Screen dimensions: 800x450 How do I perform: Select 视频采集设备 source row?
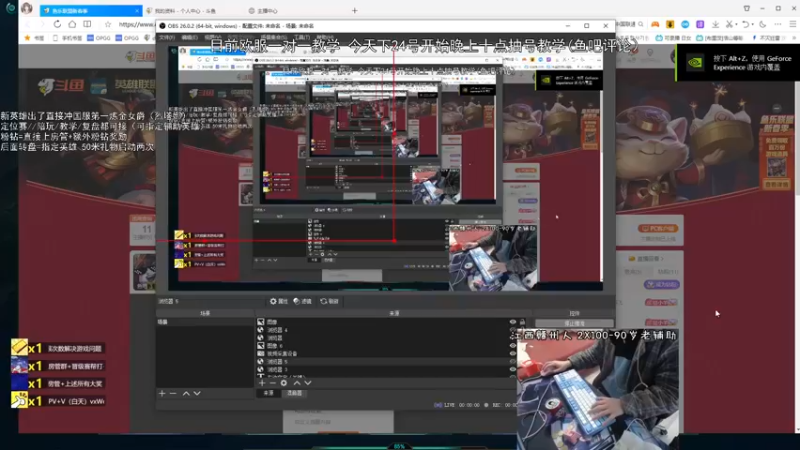click(383, 353)
